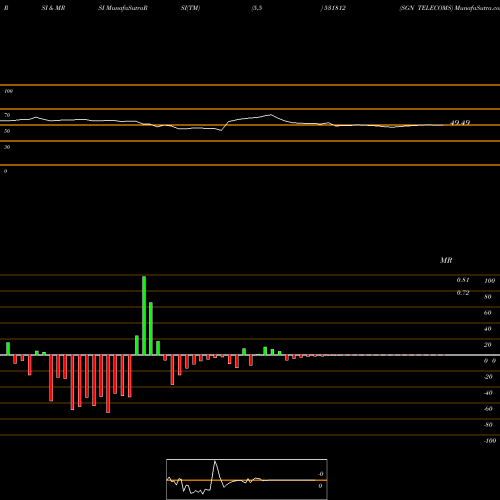
Task: Click the "(5,5" parameter text in header
Action: [257, 8]
